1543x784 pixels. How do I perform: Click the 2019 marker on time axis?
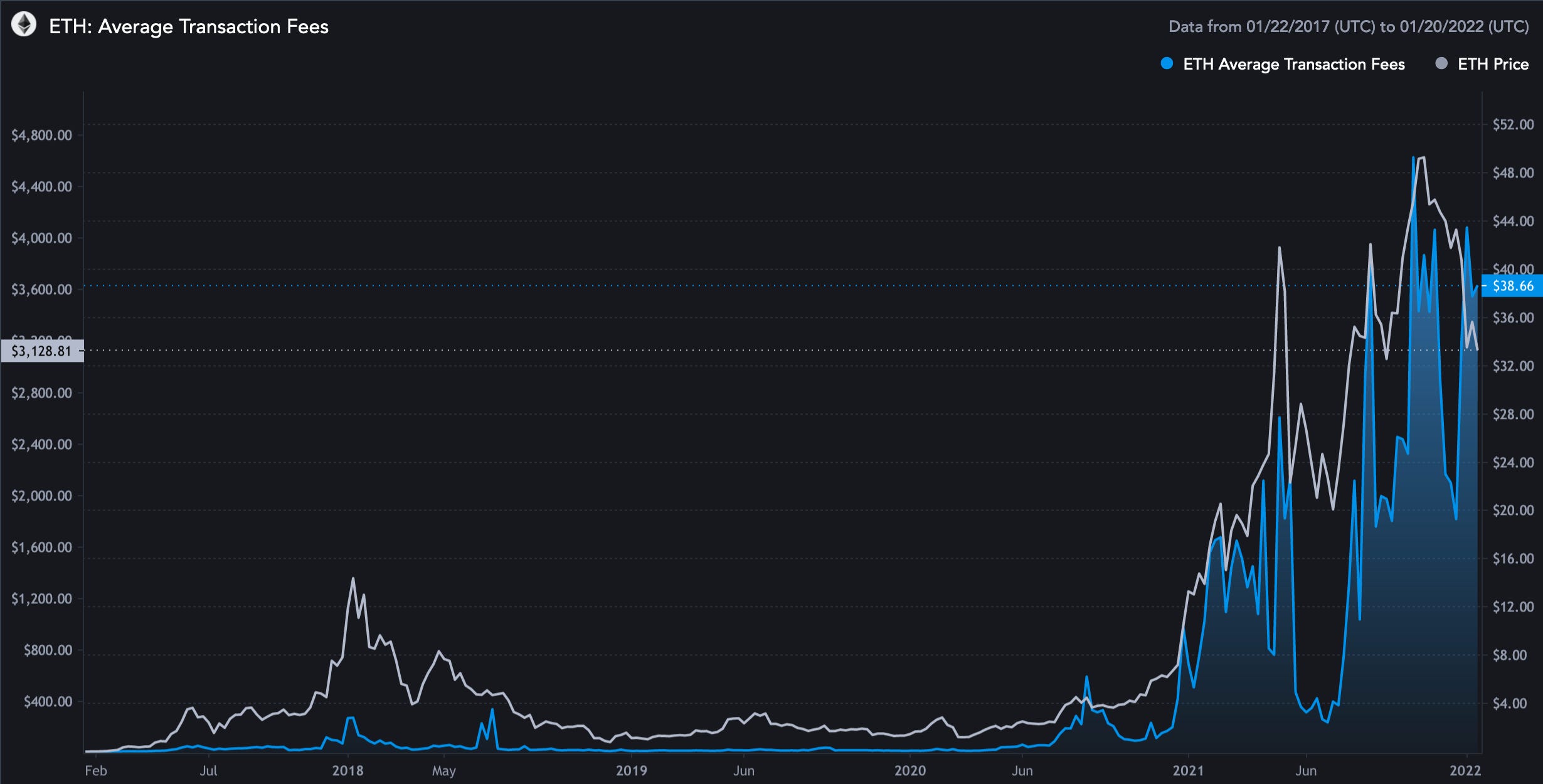(x=631, y=770)
